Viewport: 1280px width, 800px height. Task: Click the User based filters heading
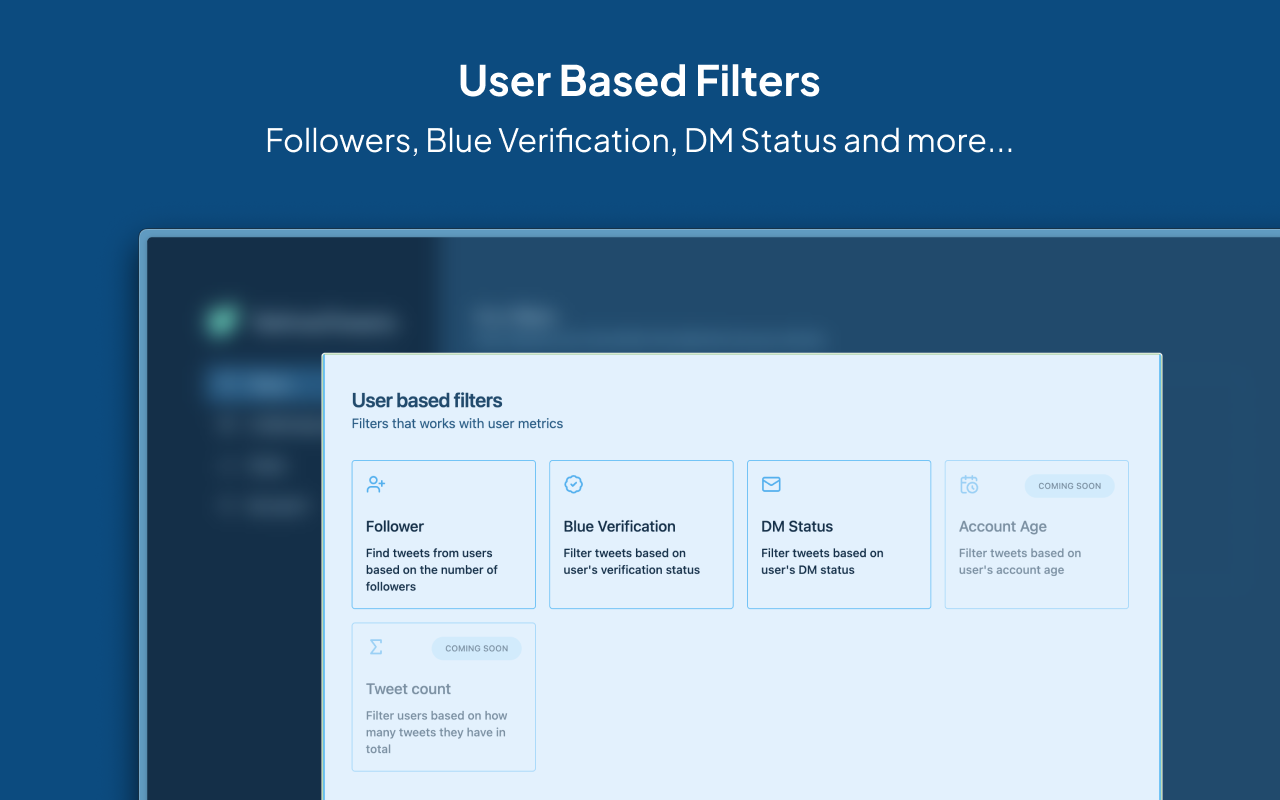[427, 400]
